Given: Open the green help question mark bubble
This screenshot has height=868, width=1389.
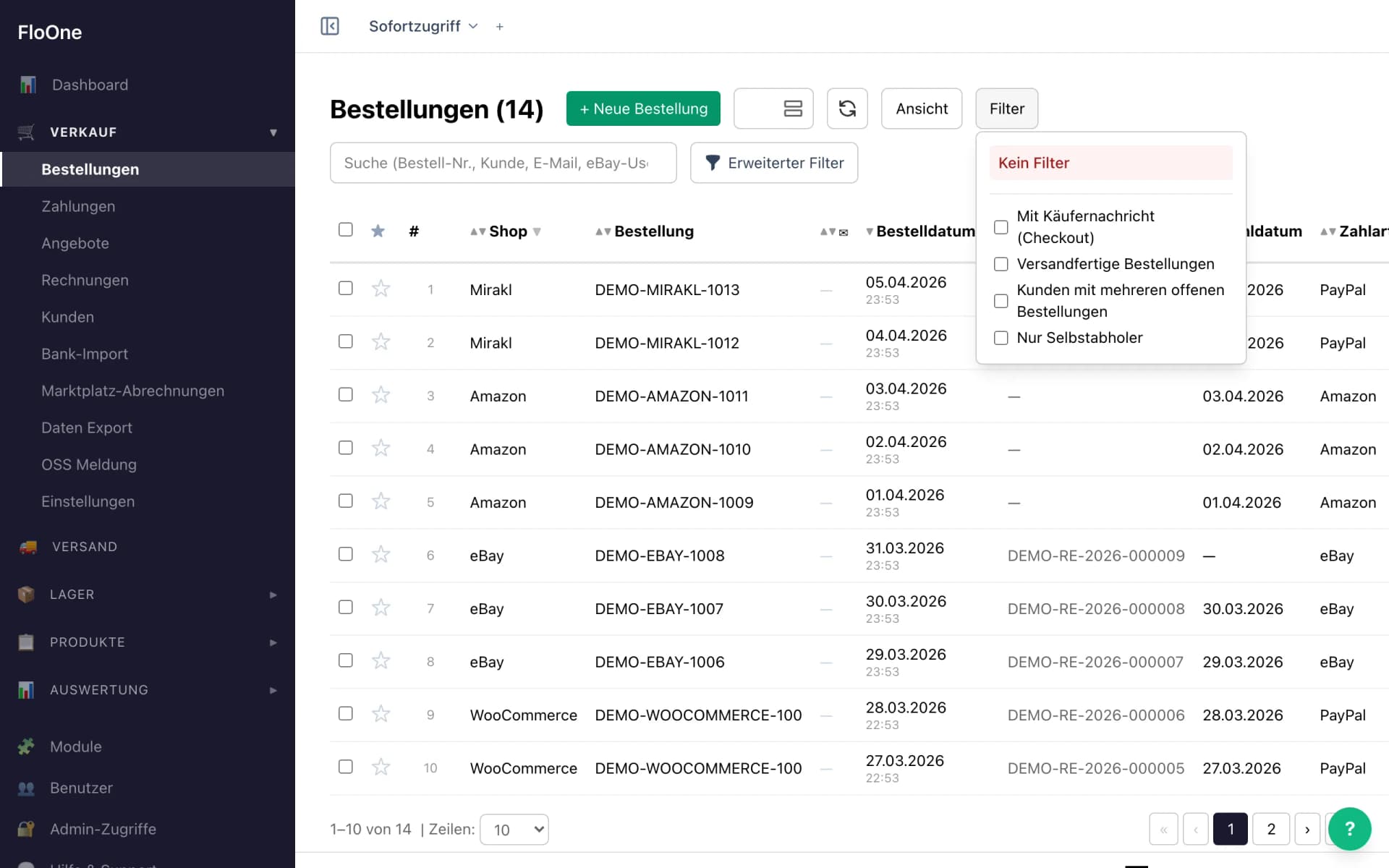Looking at the screenshot, I should [1349, 829].
